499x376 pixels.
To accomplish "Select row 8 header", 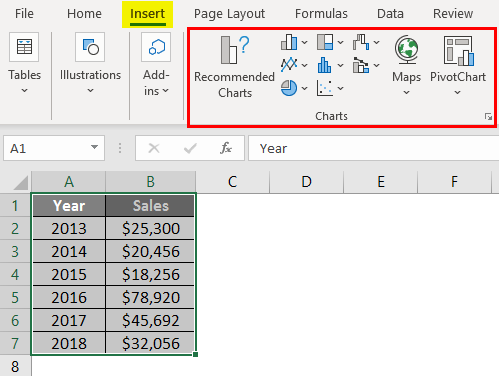I will [x=15, y=366].
